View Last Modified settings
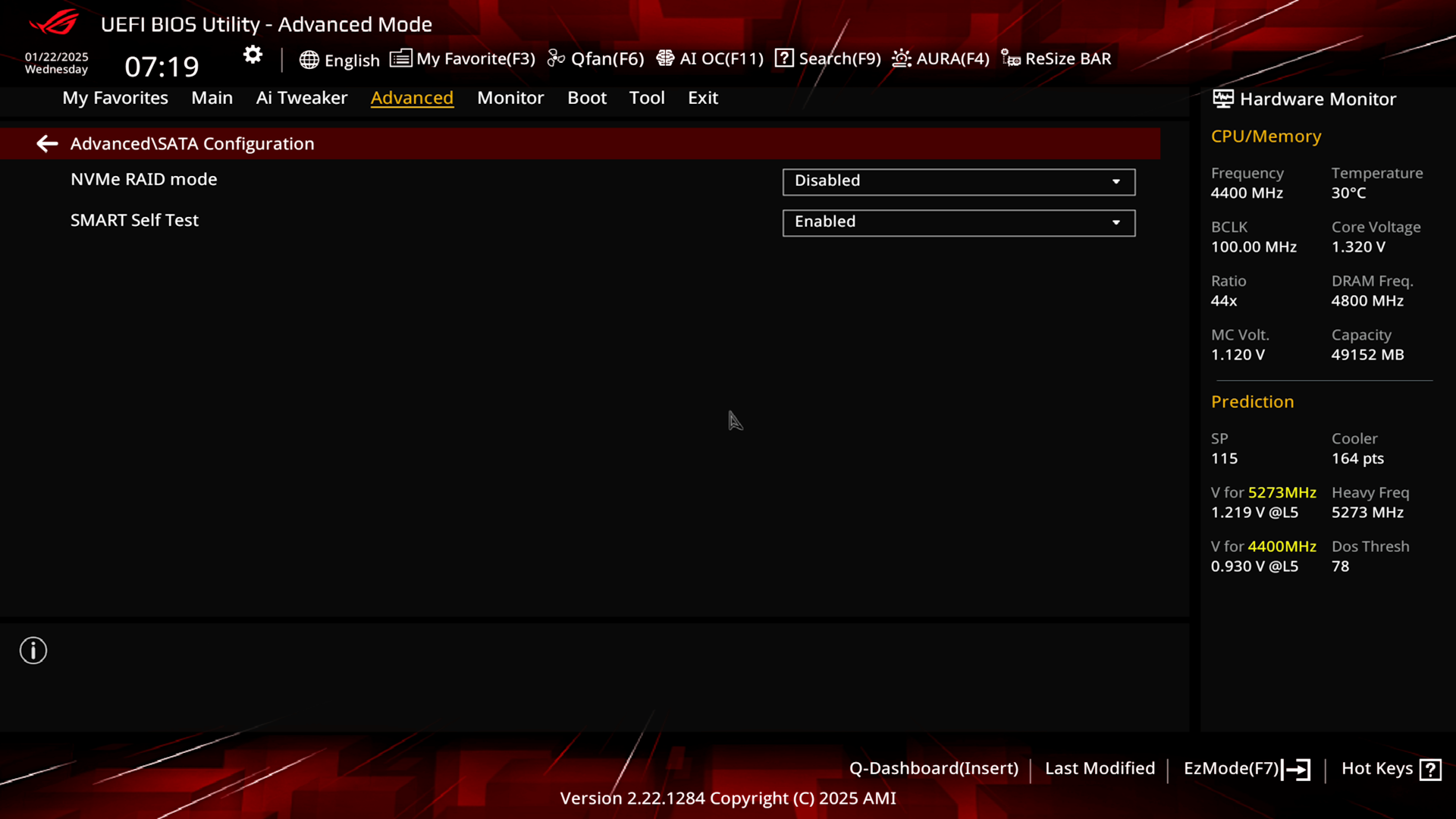Image resolution: width=1456 pixels, height=819 pixels. [x=1099, y=768]
